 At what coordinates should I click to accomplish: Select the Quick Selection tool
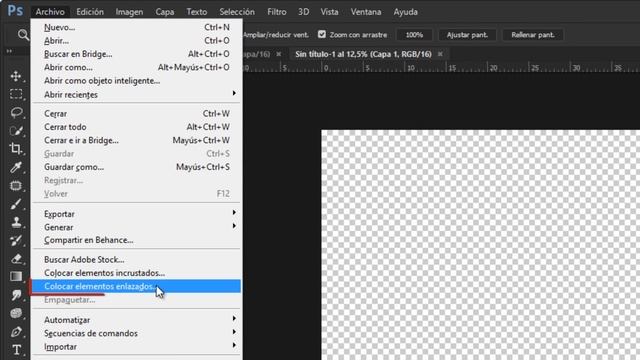16,131
